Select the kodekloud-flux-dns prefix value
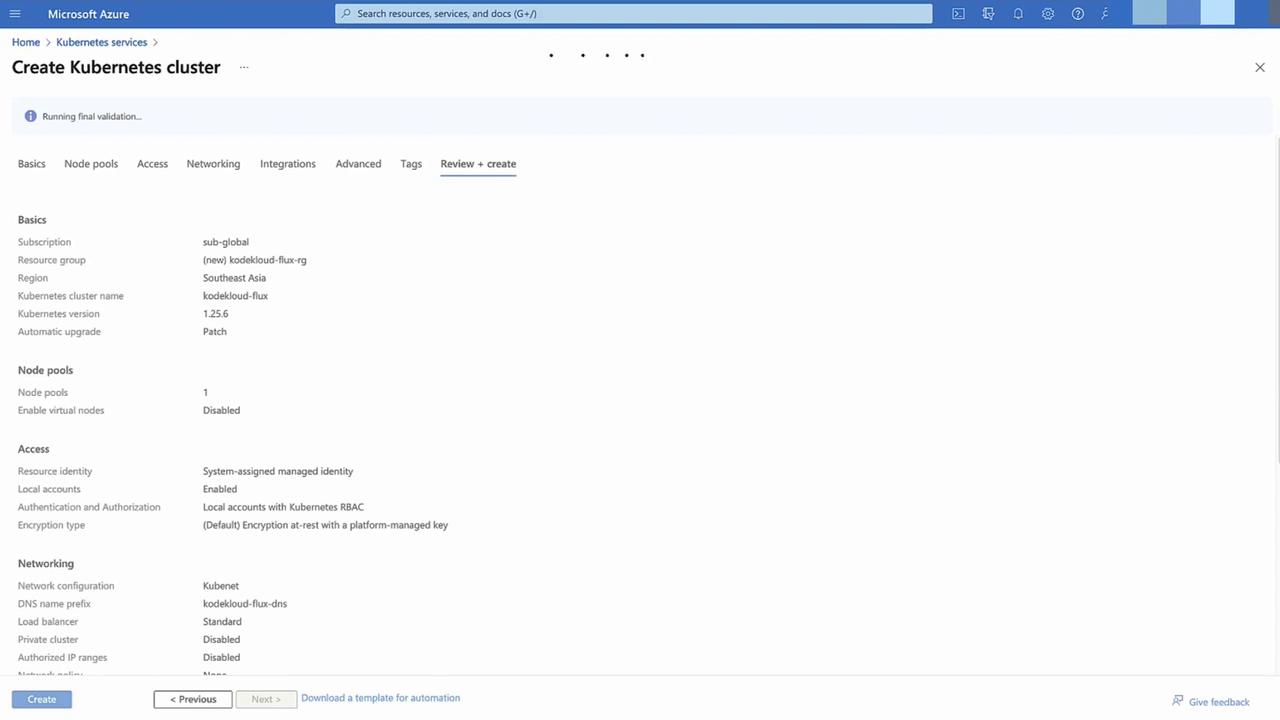Screen dimensions: 1280x720 [245, 604]
